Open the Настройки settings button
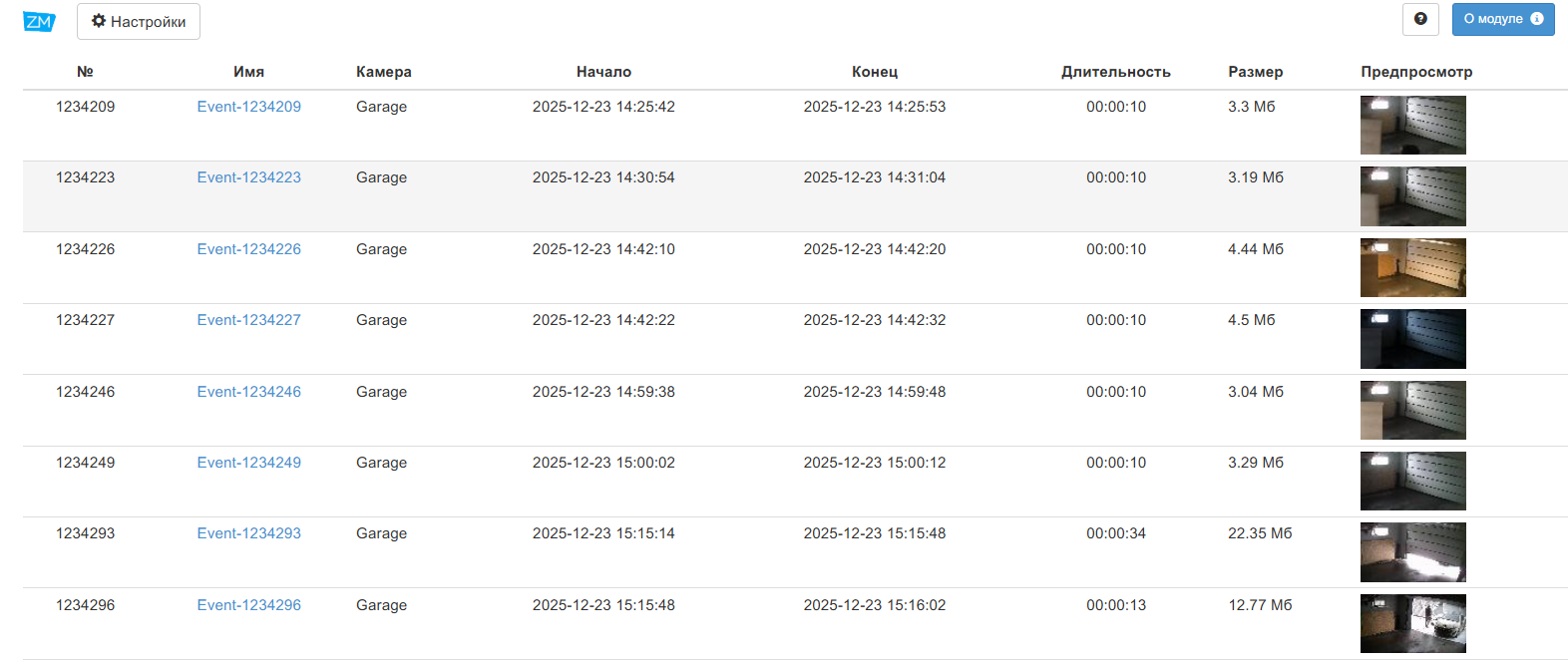Screen dimensions: 1568x664 click(x=139, y=21)
